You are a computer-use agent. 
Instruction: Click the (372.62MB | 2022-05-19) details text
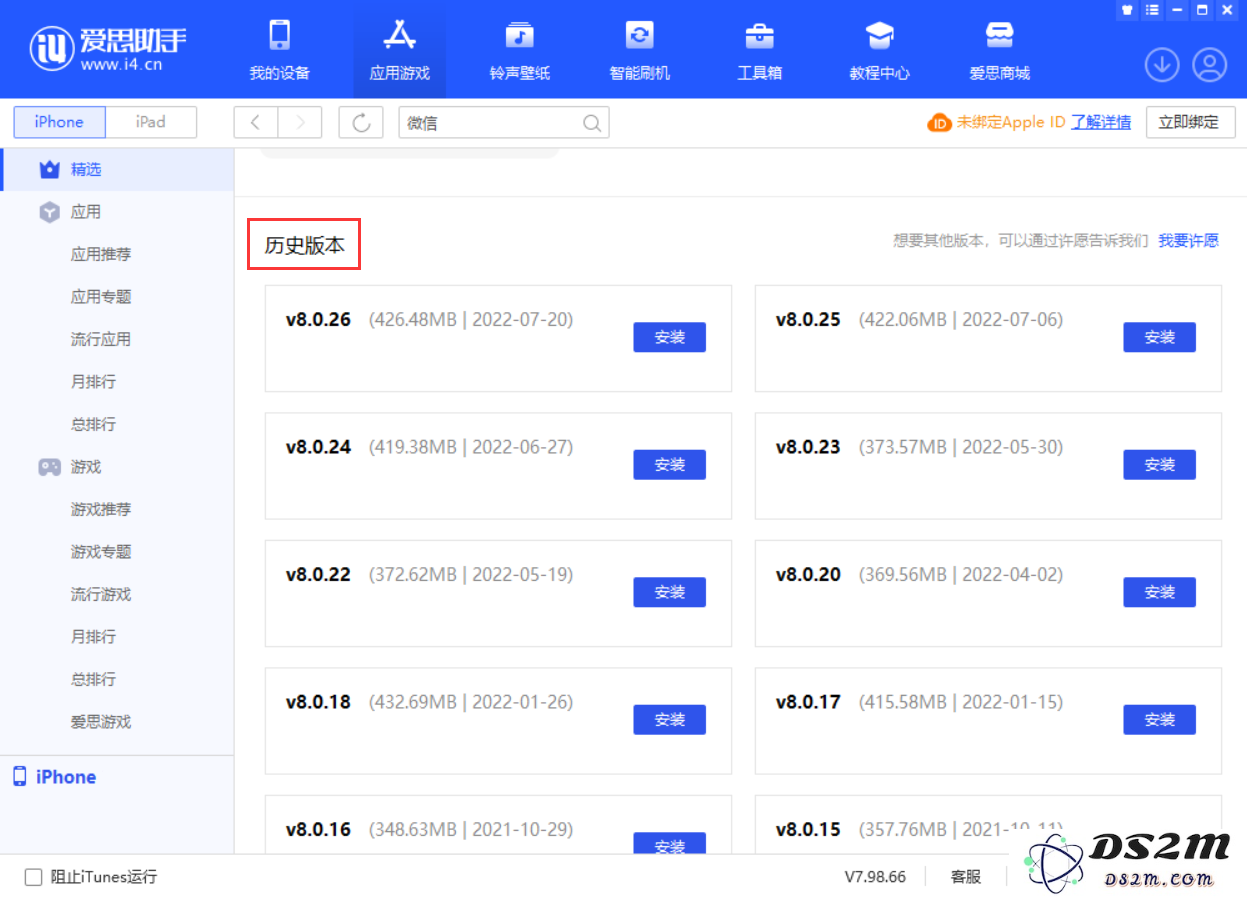coord(471,575)
